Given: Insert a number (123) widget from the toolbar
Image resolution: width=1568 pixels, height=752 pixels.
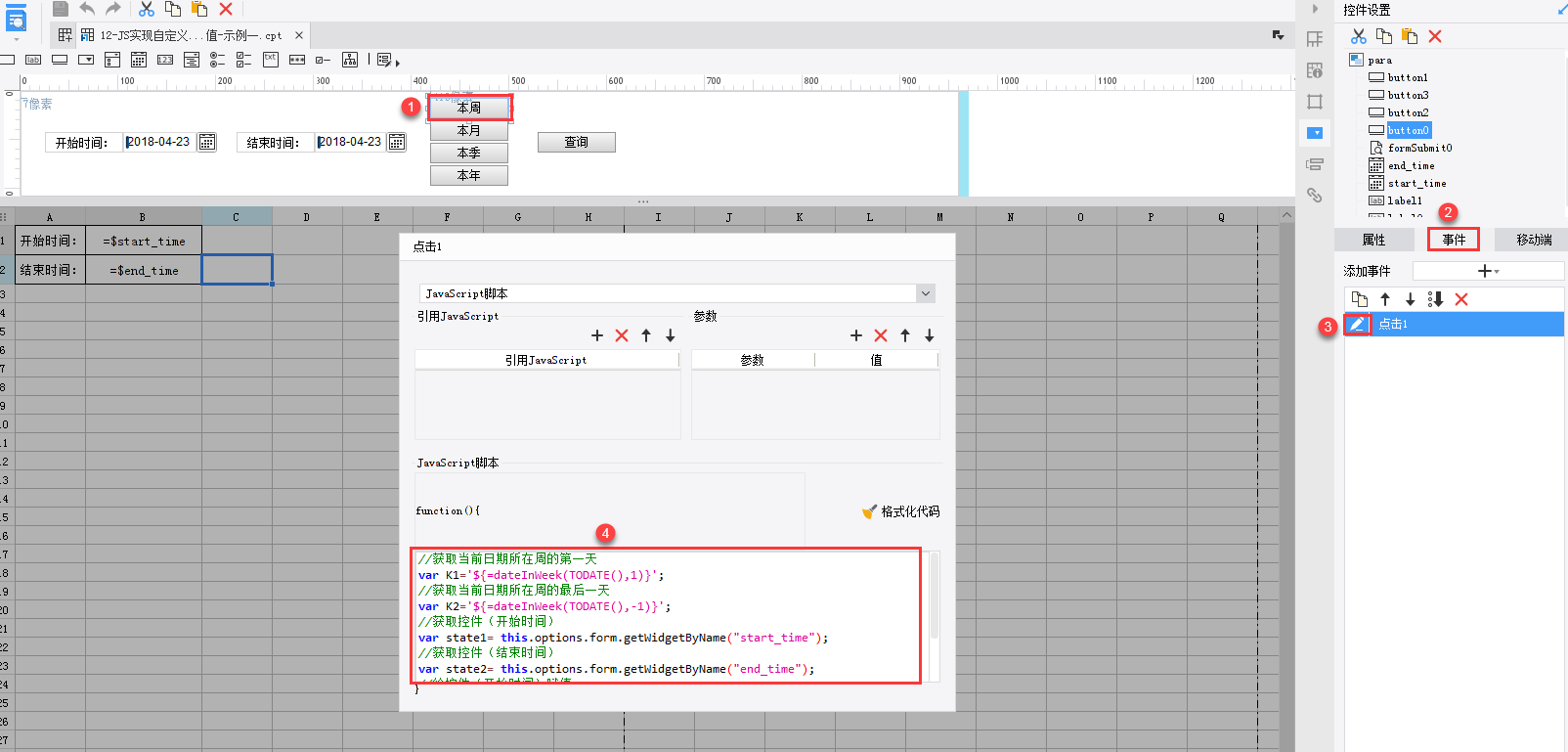Looking at the screenshot, I should tap(165, 60).
